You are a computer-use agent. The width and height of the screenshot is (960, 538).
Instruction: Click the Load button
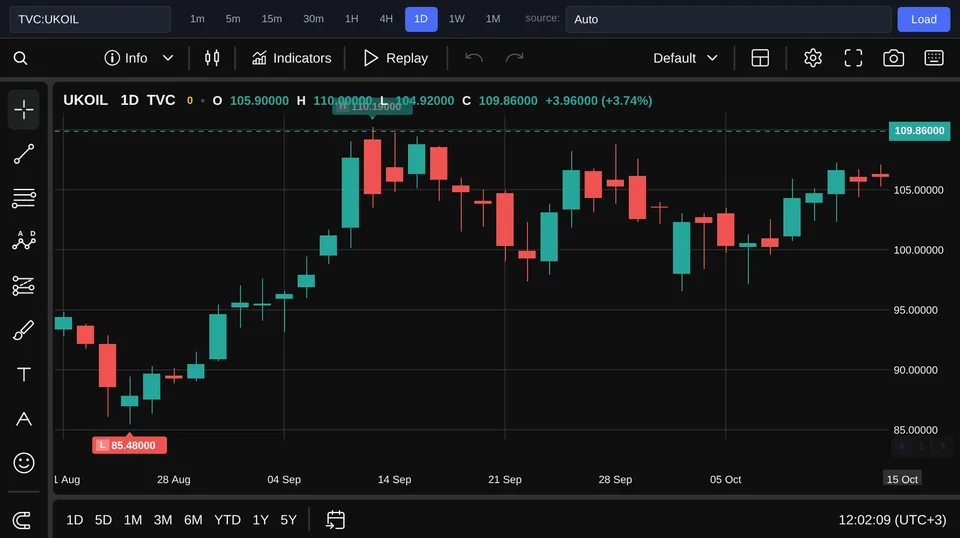tap(923, 19)
